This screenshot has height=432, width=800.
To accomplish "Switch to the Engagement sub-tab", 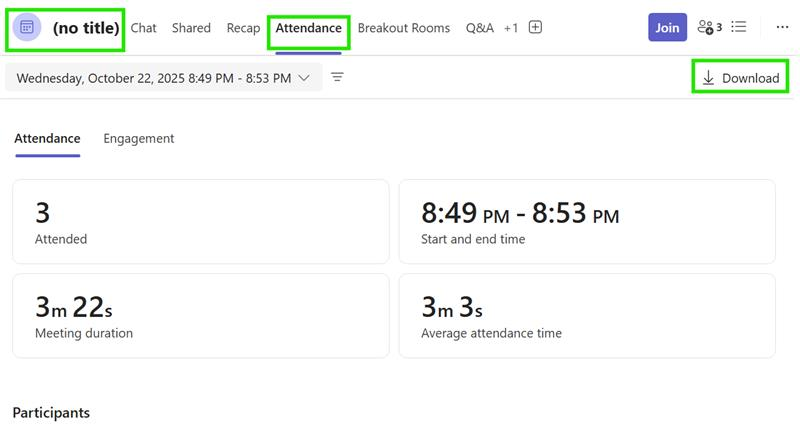I will pyautogui.click(x=139, y=139).
